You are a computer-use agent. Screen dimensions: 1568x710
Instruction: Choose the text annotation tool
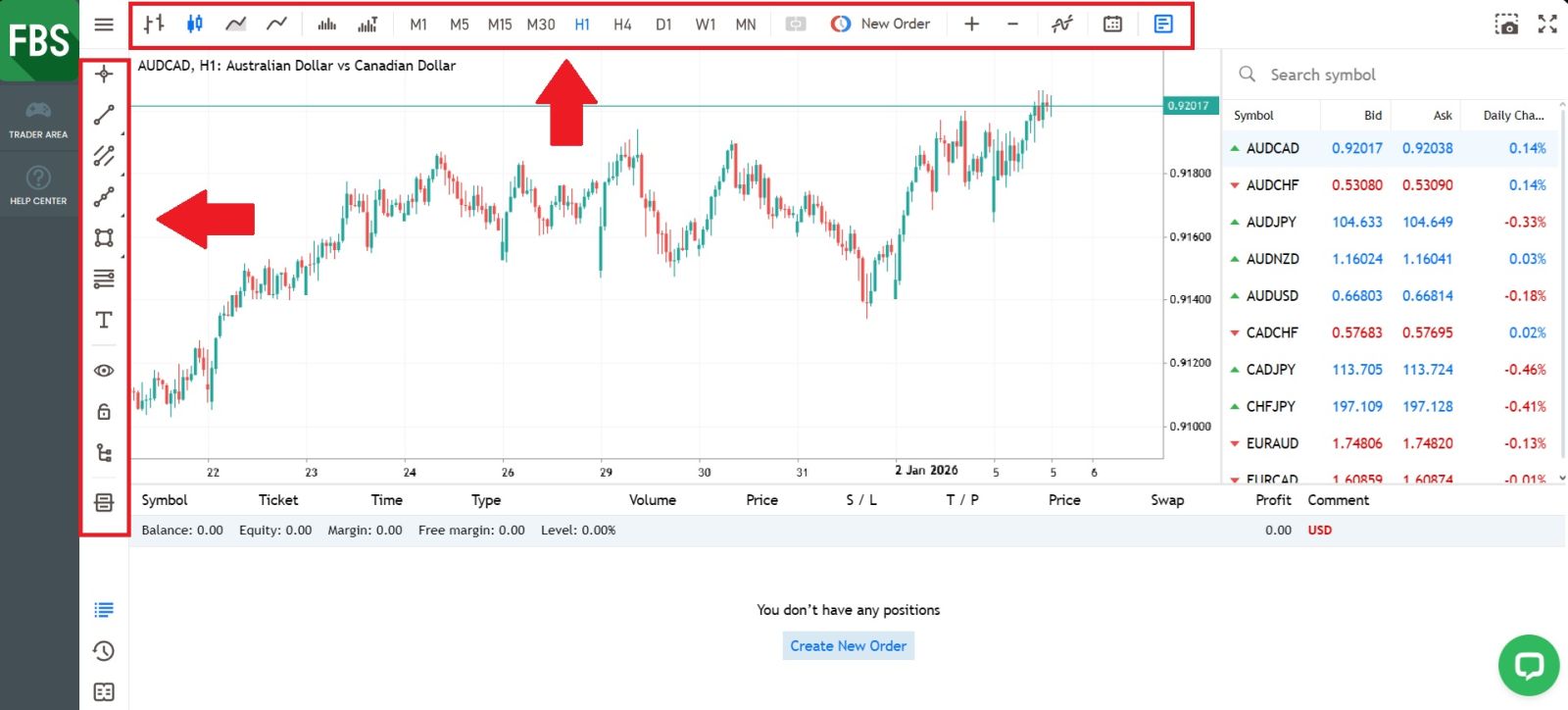[x=104, y=320]
